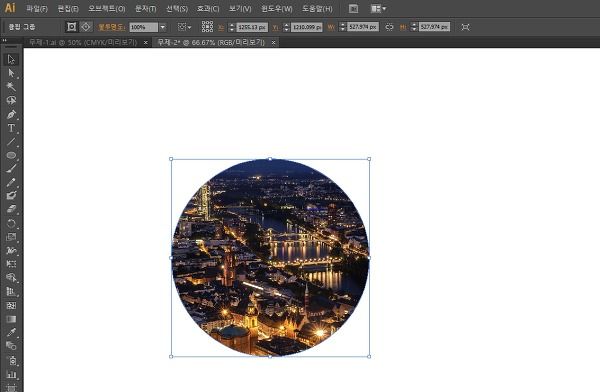The image size is (600, 392).
Task: Select the Perspective Grid tool
Action: click(11, 291)
